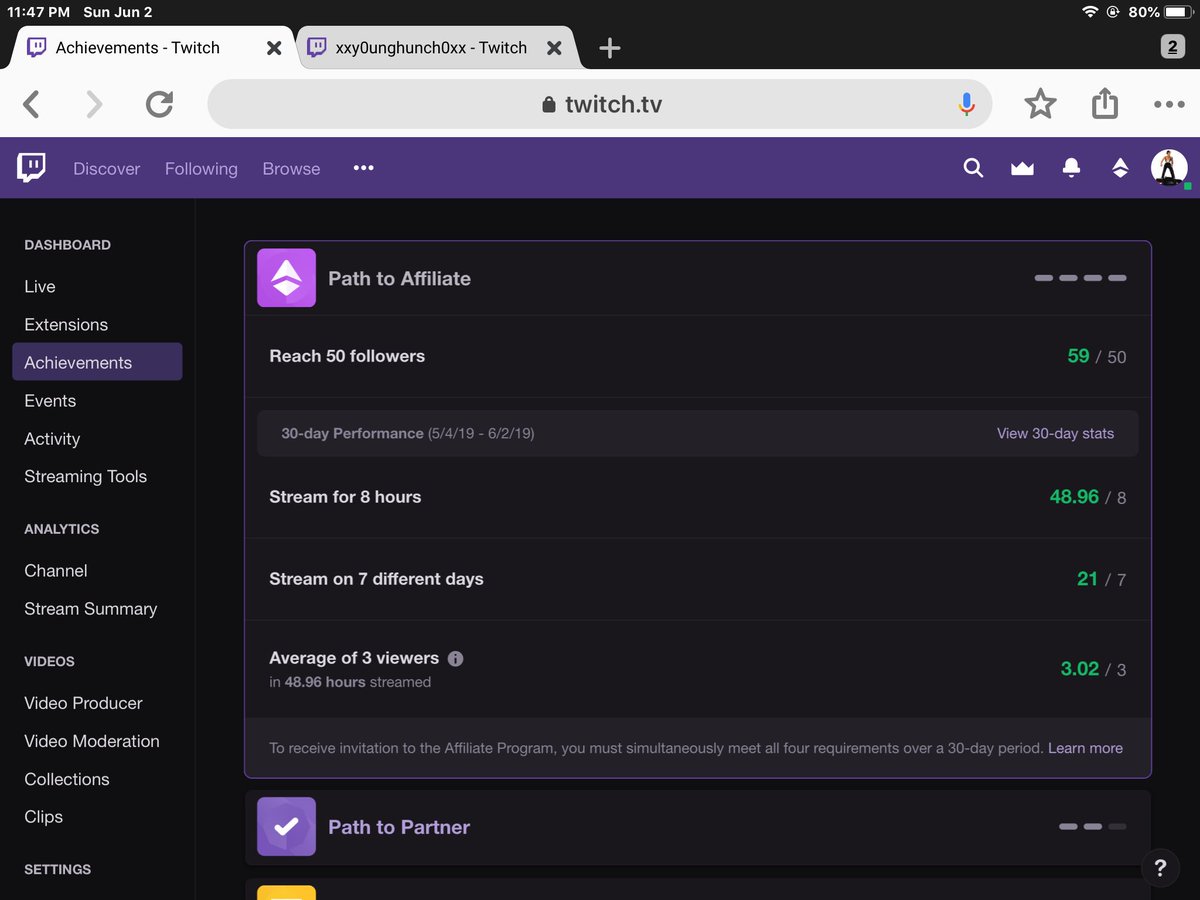Close the Achievements - Twitch tab
The width and height of the screenshot is (1200, 900).
coord(273,48)
